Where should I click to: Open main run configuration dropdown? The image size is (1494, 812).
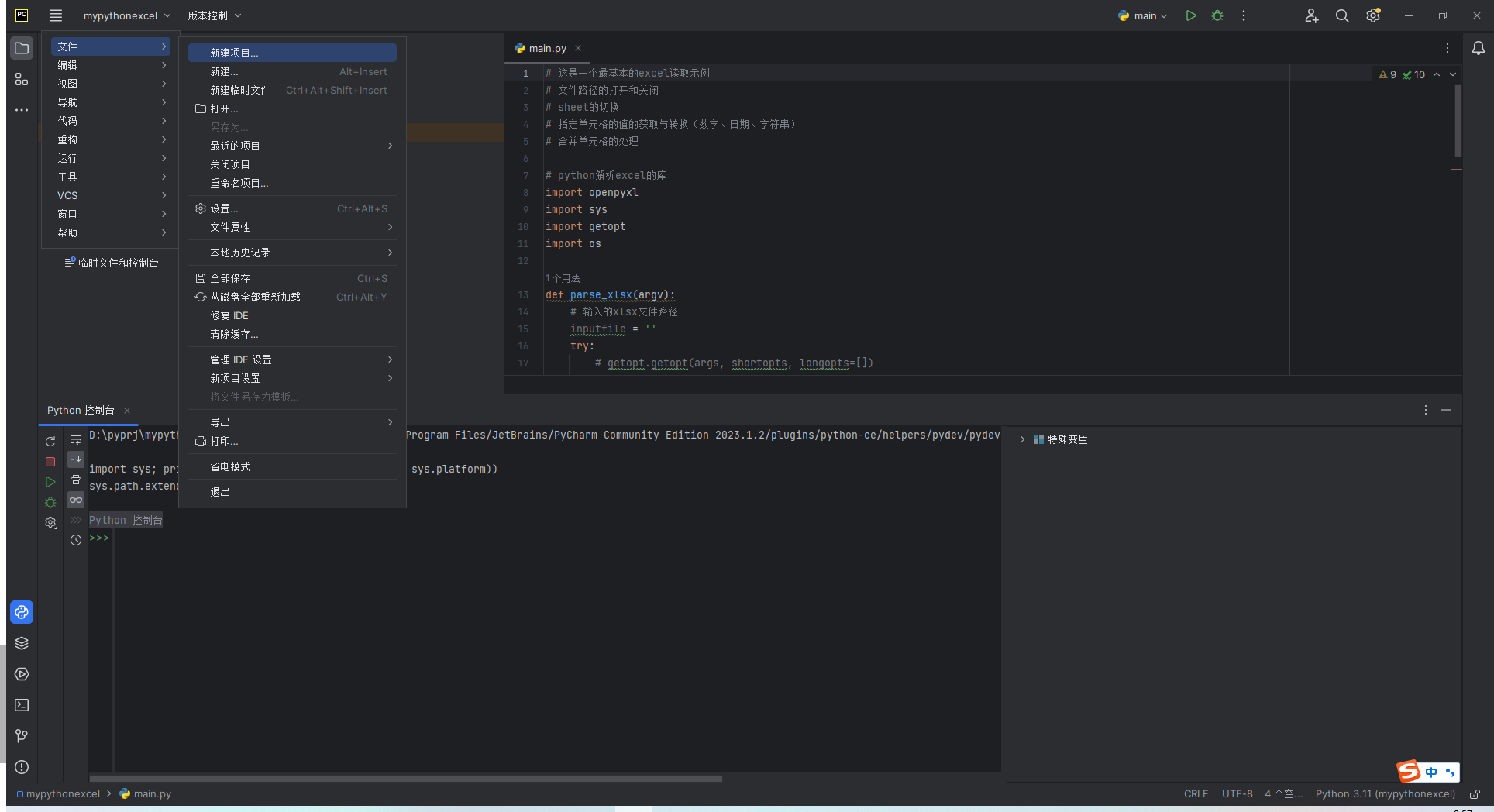(x=1142, y=15)
